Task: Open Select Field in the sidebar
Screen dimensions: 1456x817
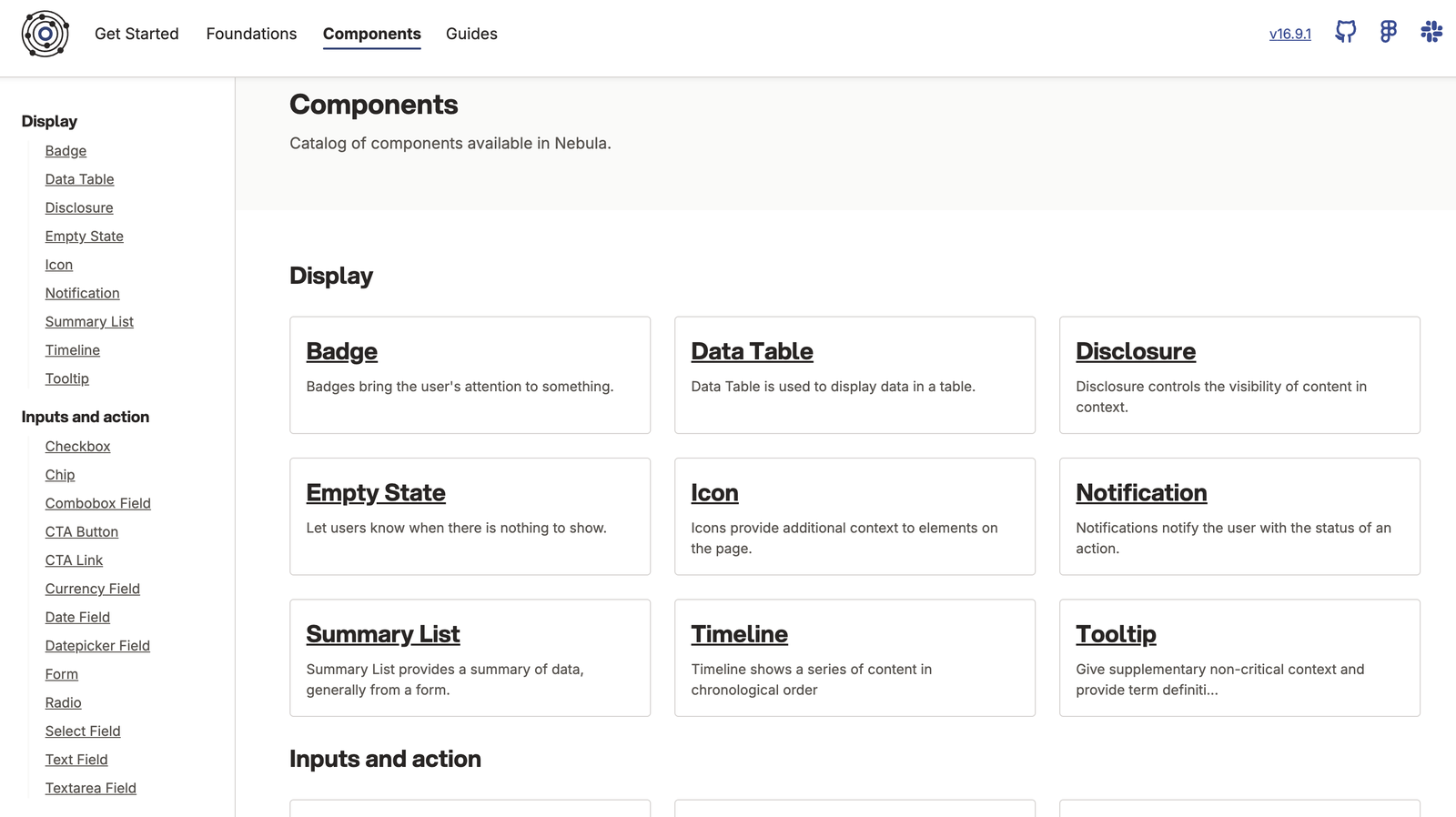Action: tap(83, 731)
